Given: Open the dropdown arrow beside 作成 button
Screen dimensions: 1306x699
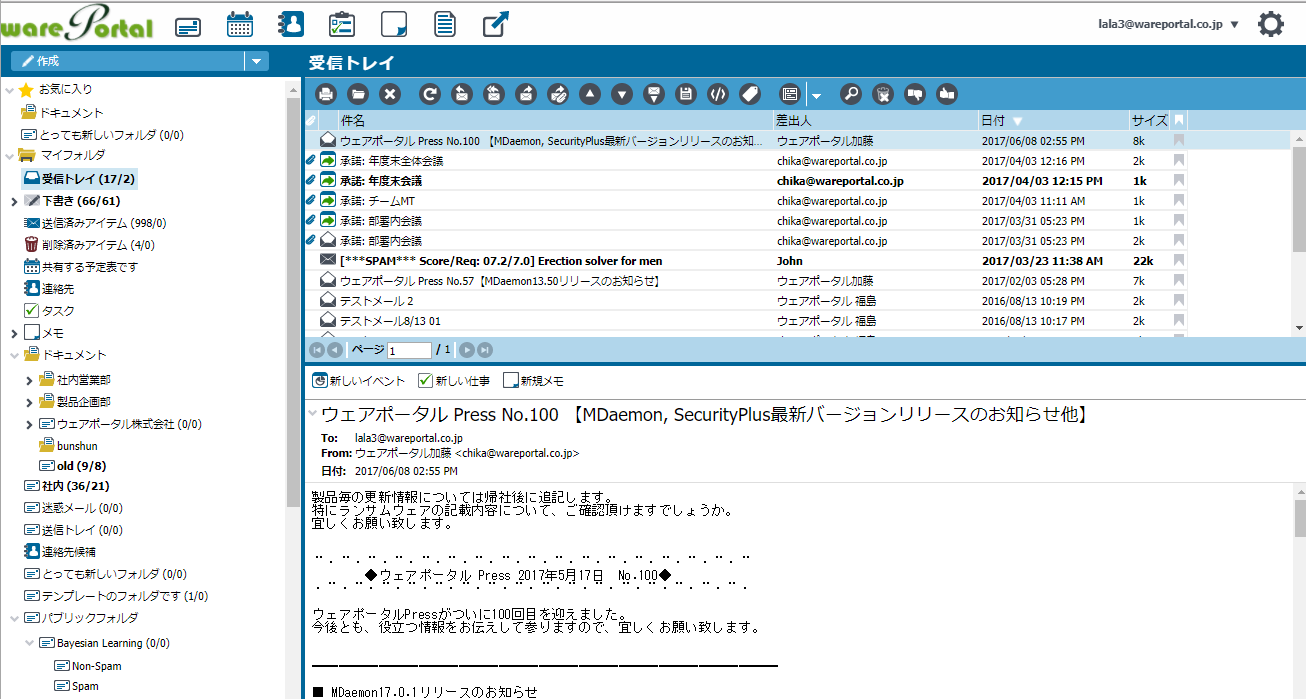Looking at the screenshot, I should click(x=257, y=61).
